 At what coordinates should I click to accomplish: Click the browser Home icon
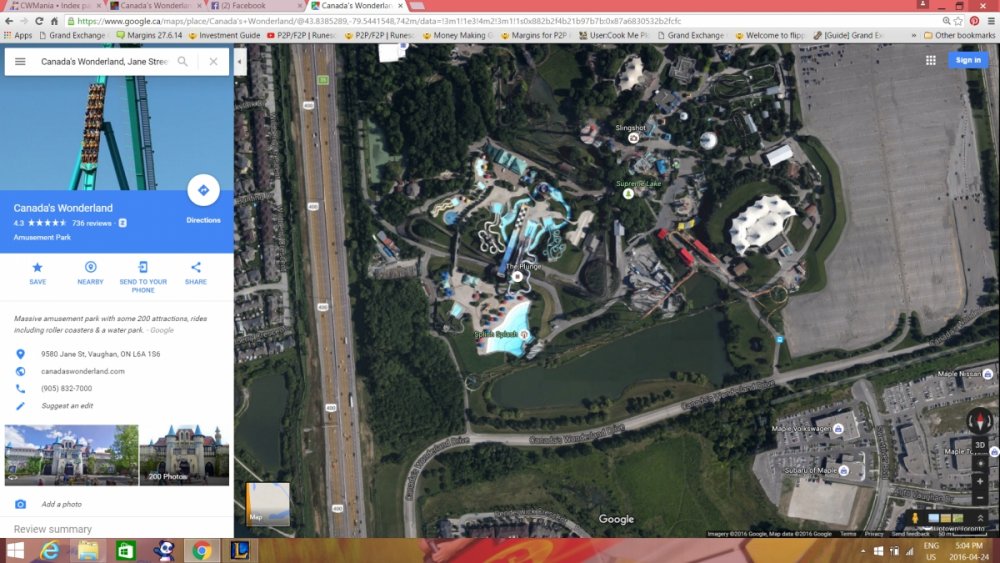[x=54, y=21]
